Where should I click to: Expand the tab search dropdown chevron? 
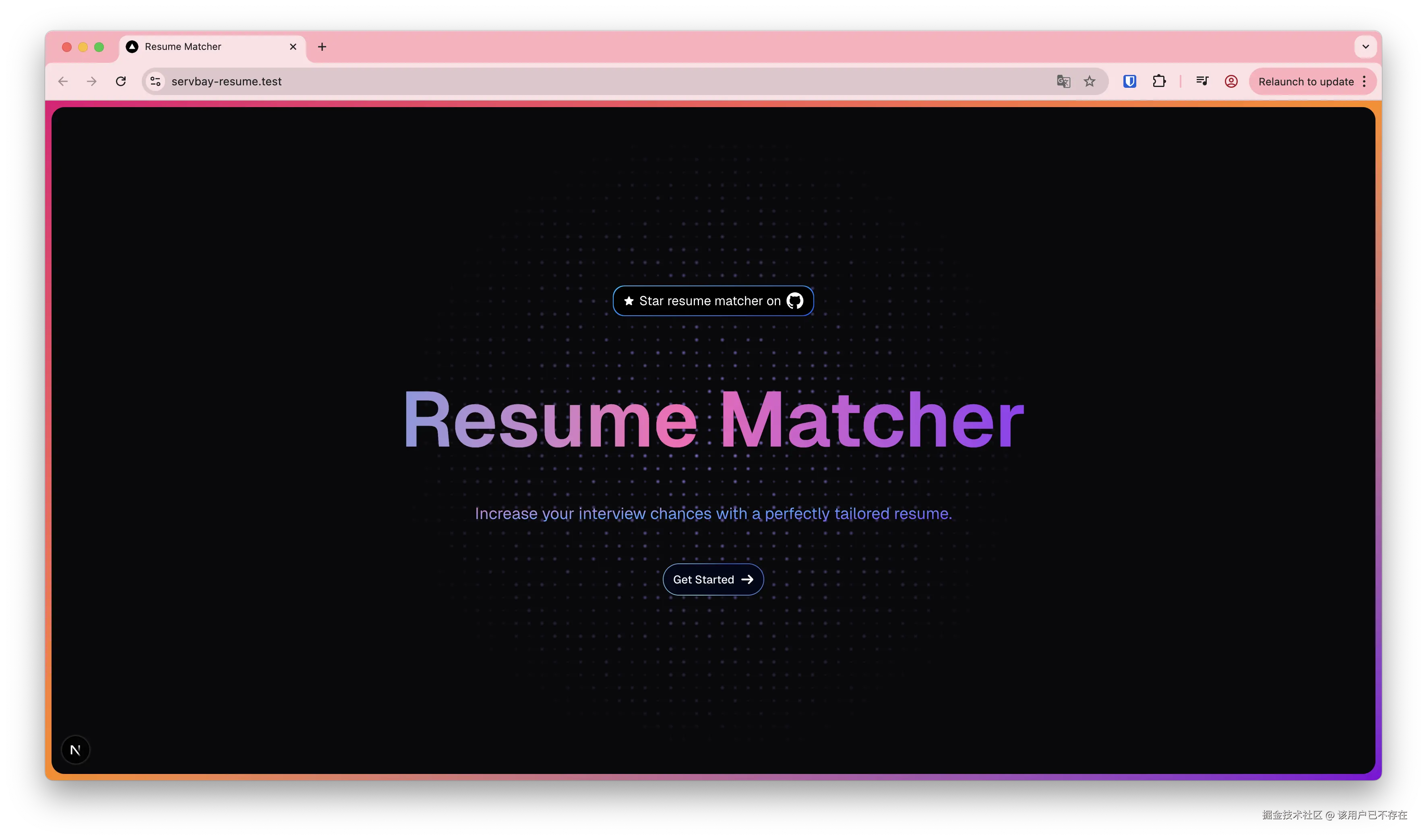click(1365, 46)
